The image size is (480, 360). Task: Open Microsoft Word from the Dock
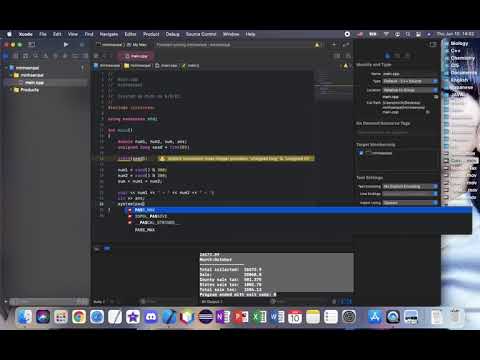[x=277, y=317]
